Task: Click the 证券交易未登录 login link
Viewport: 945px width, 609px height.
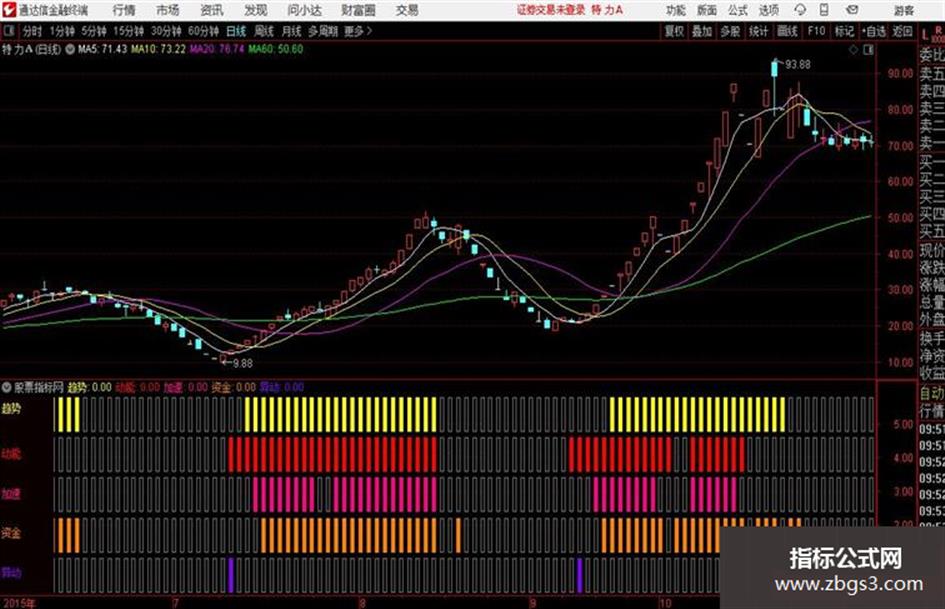Action: pos(551,10)
